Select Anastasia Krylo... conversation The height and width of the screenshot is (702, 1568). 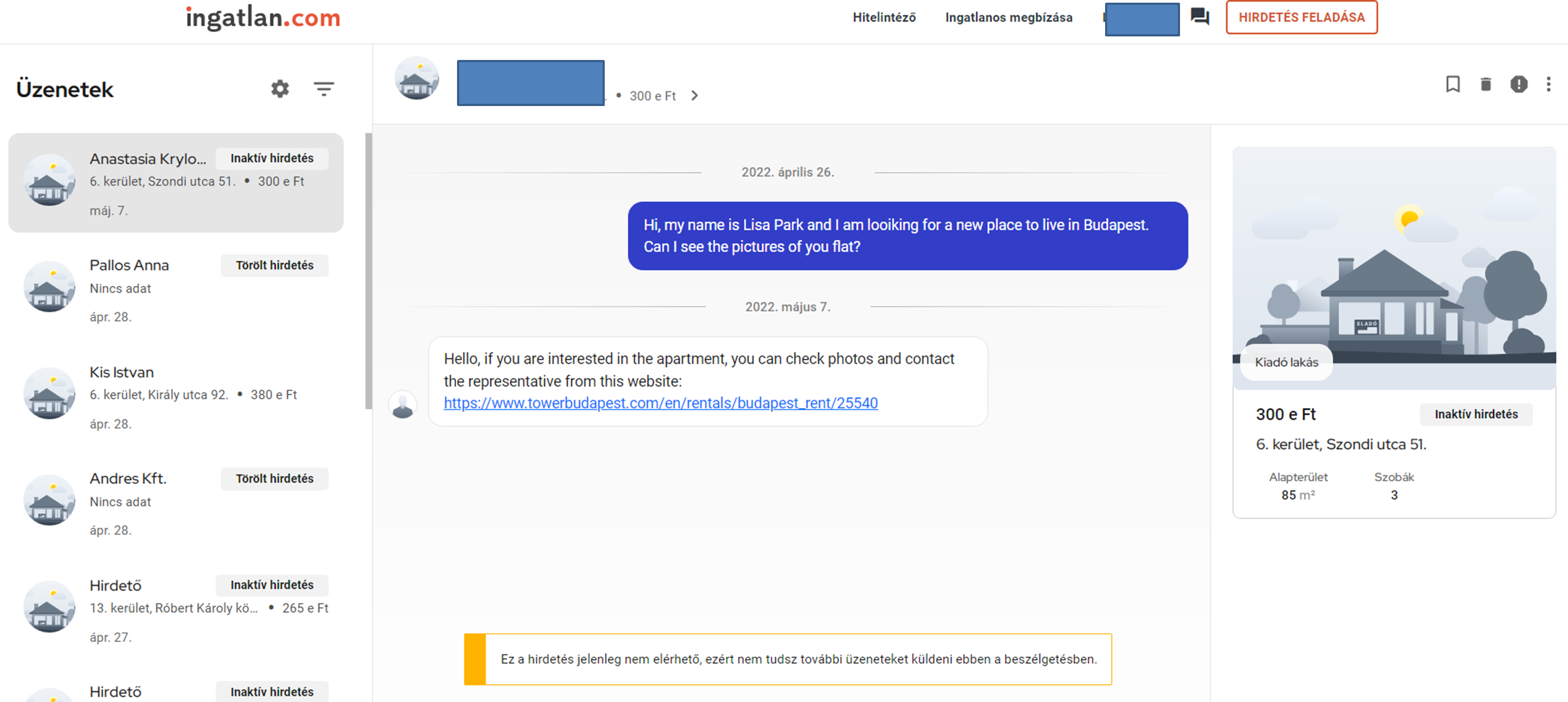(x=176, y=183)
